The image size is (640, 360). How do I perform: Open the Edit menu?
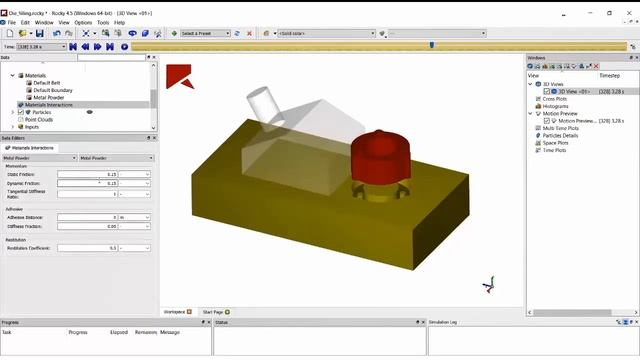coord(25,22)
